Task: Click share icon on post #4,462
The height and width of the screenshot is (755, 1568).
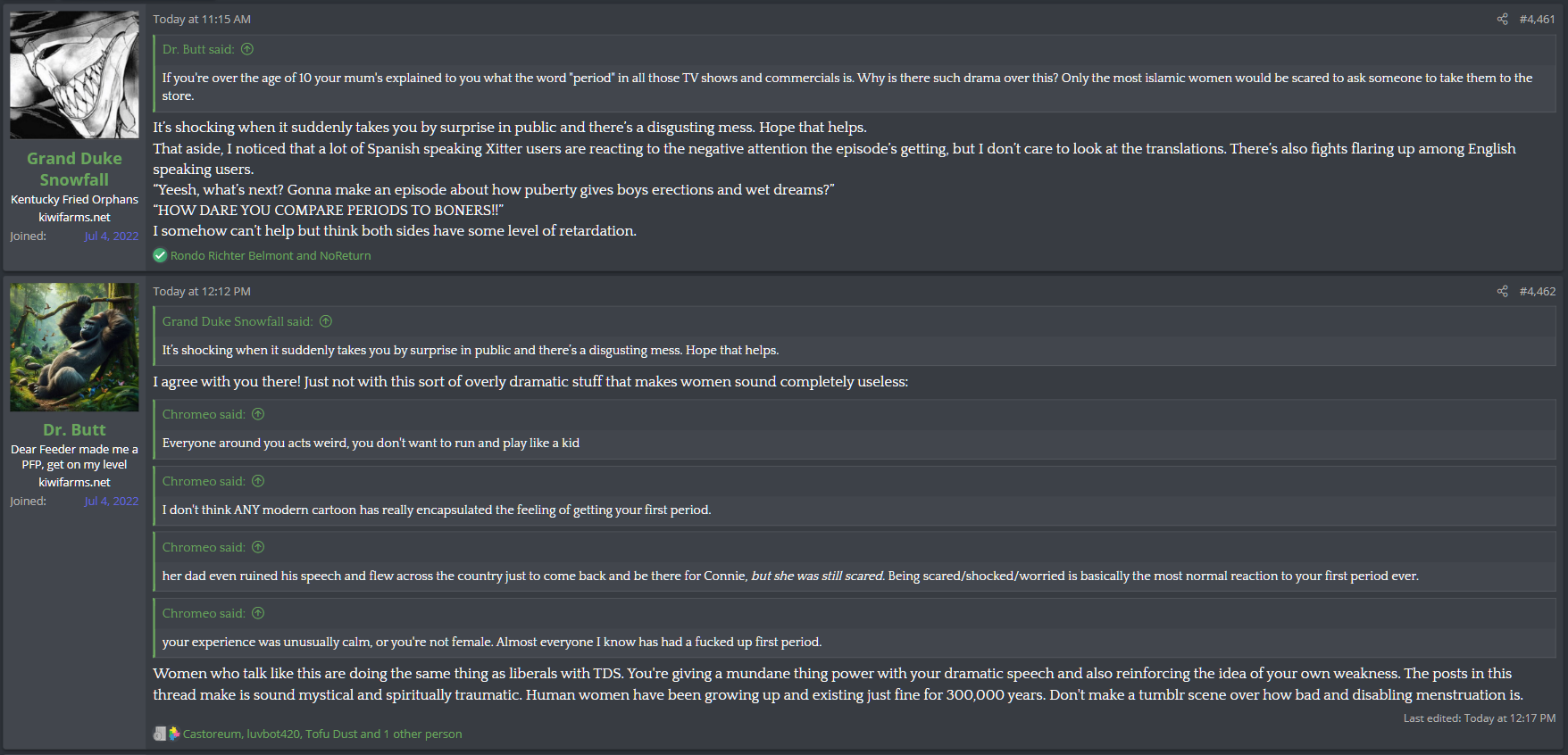Action: click(x=1503, y=291)
